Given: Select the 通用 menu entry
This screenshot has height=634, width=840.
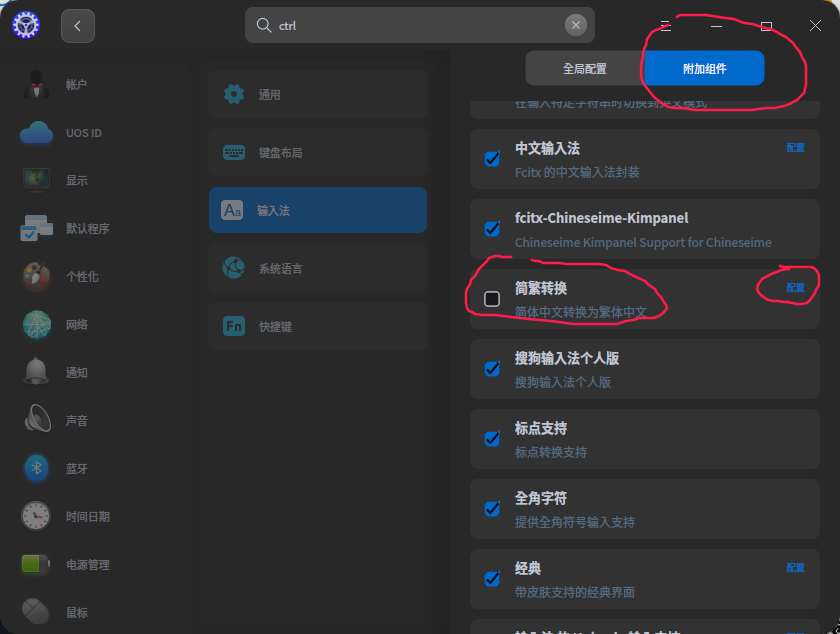Looking at the screenshot, I should pos(318,94).
